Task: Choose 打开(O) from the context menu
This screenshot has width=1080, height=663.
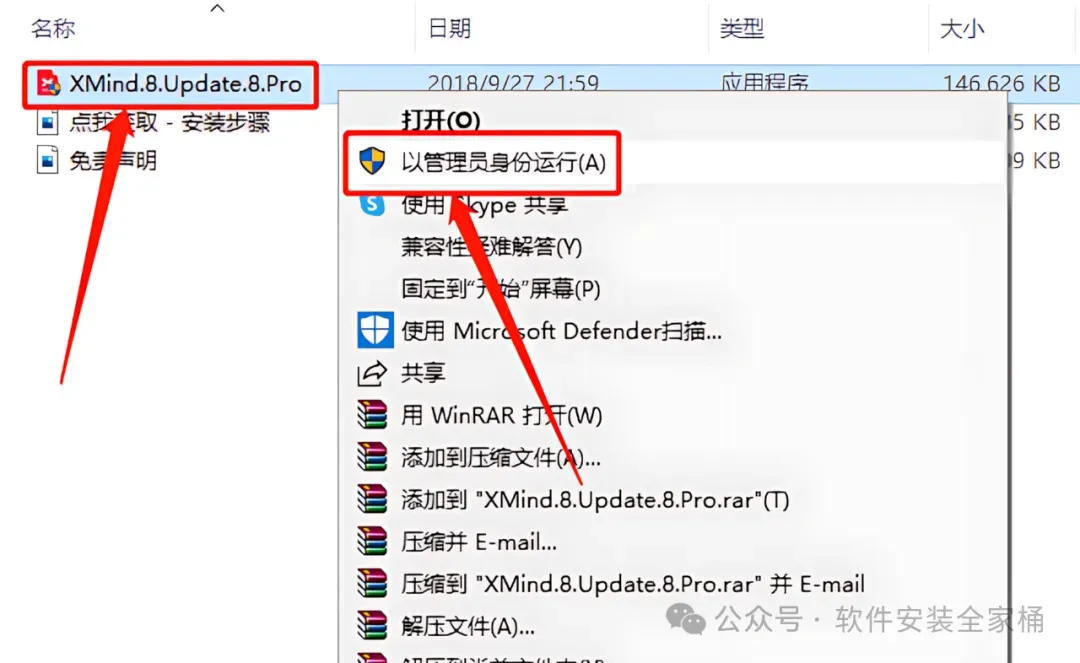Action: 441,120
